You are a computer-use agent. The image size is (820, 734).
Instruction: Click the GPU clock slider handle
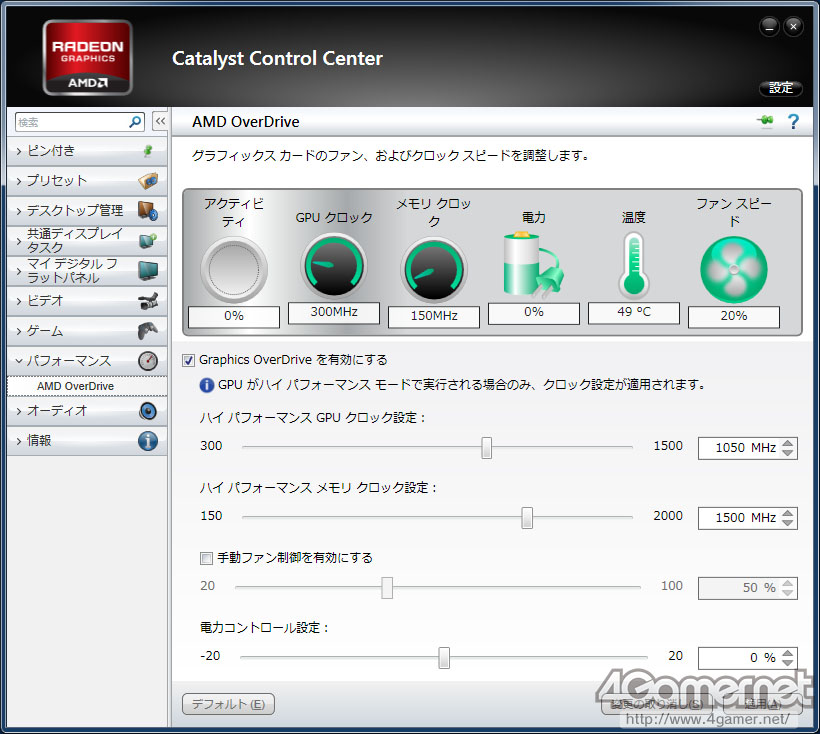[486, 448]
